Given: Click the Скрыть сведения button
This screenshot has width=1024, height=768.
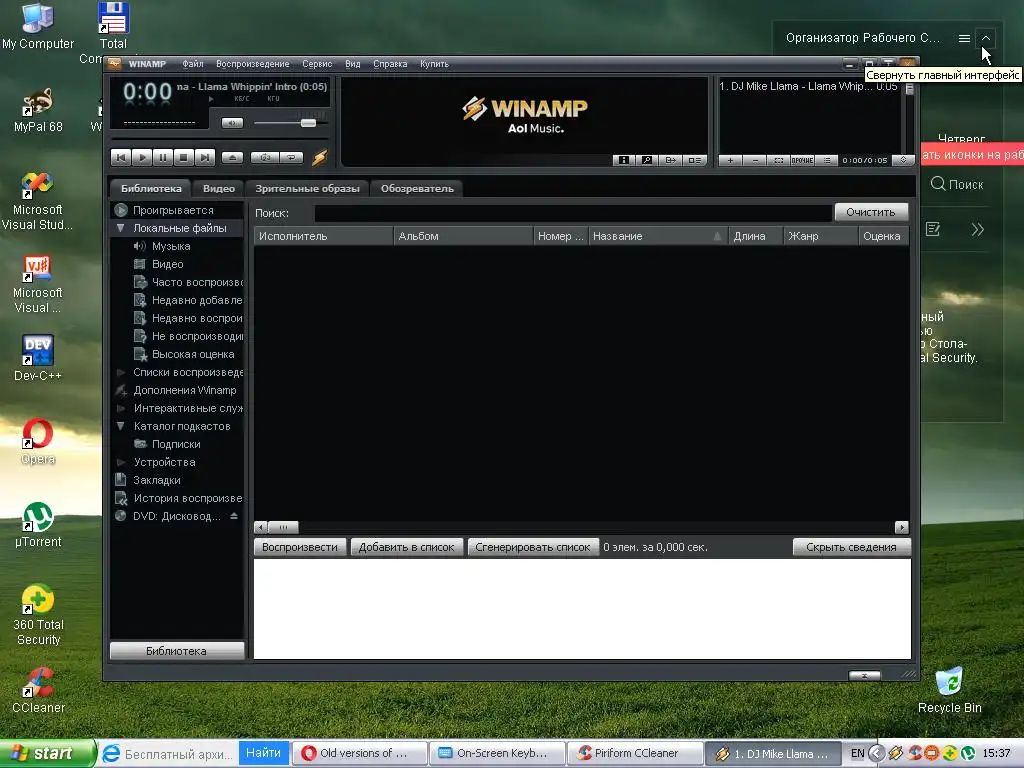Looking at the screenshot, I should pos(851,547).
